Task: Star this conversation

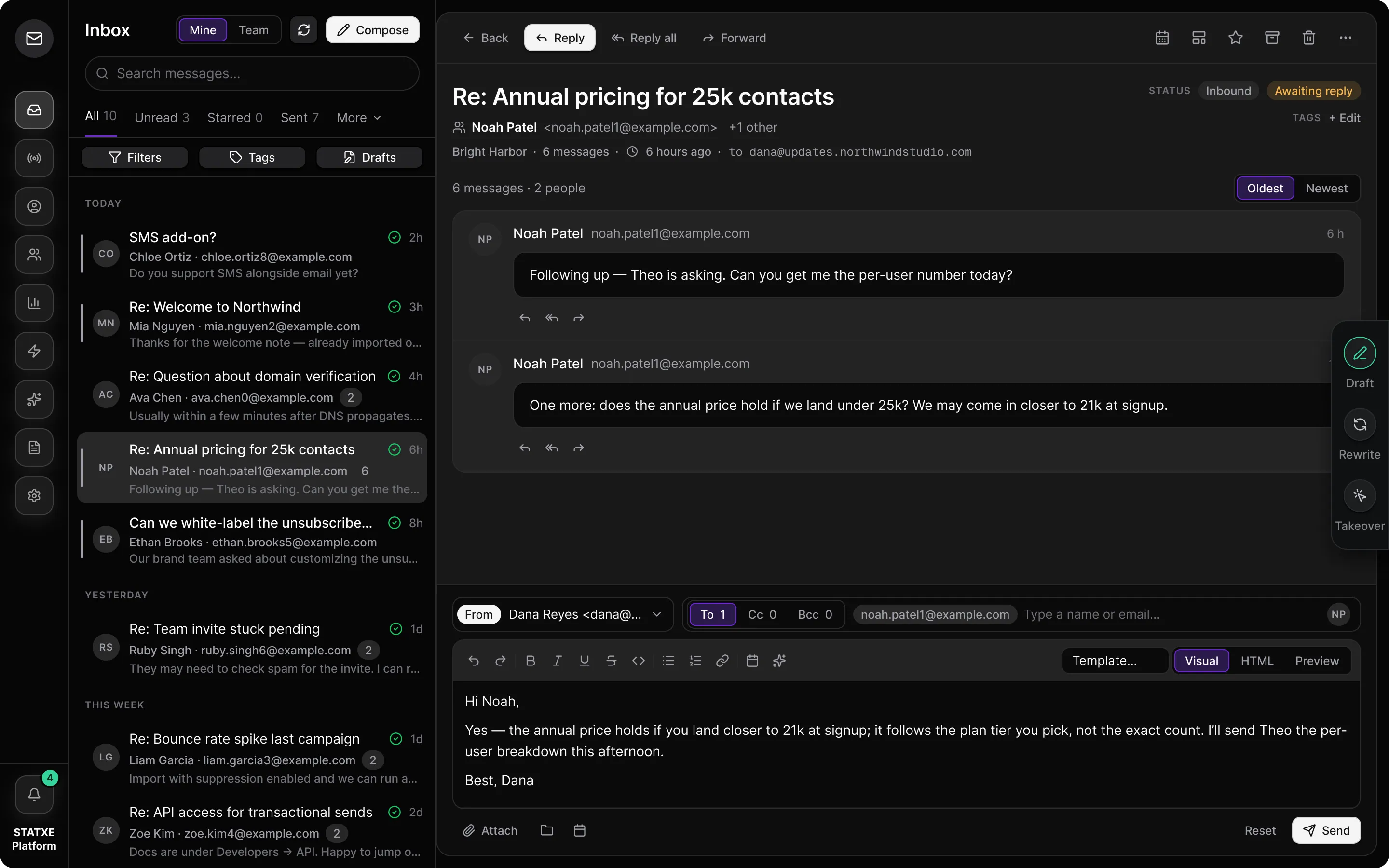Action: 1235,38
